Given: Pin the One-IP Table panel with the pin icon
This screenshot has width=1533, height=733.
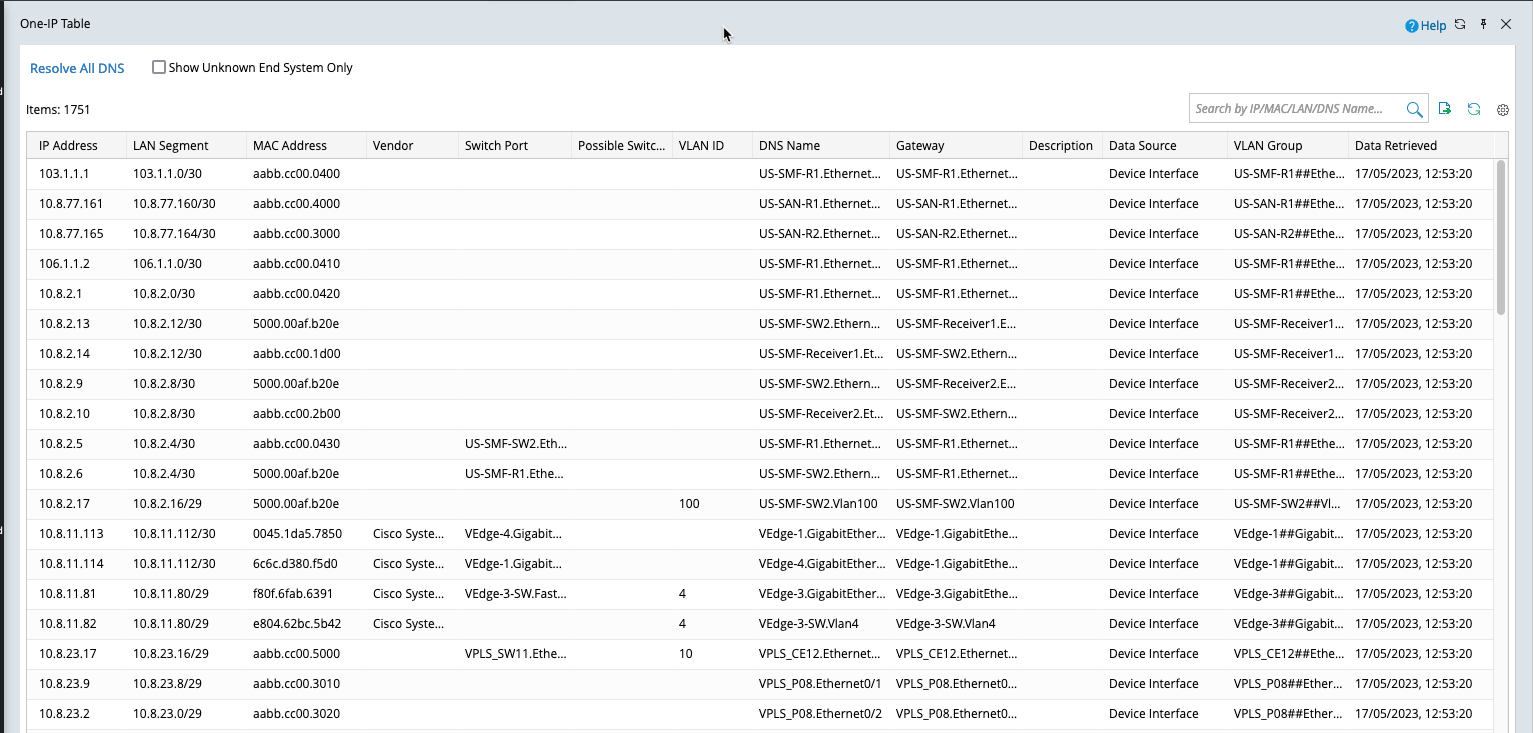Looking at the screenshot, I should pos(1481,24).
